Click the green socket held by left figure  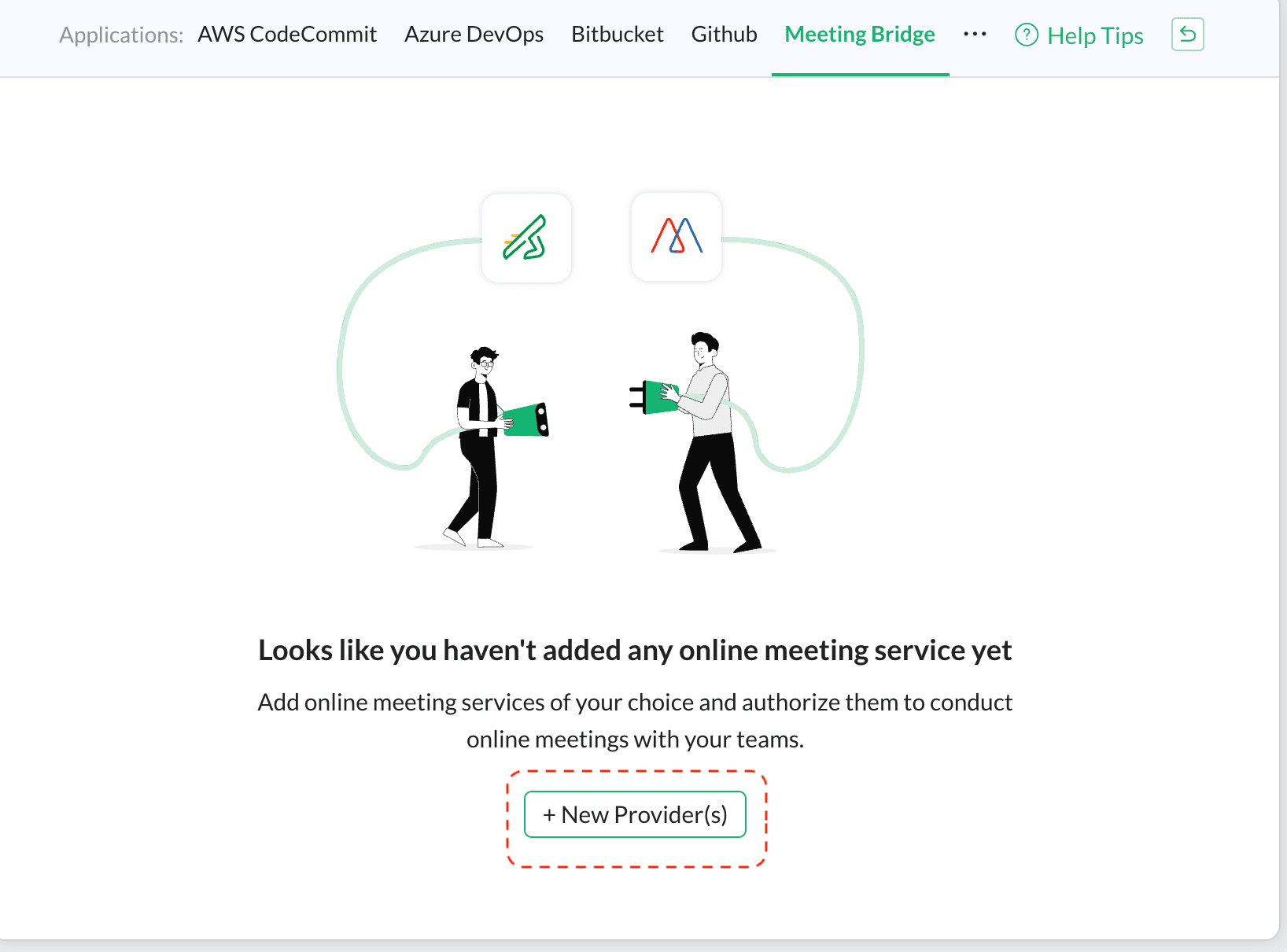tap(526, 419)
